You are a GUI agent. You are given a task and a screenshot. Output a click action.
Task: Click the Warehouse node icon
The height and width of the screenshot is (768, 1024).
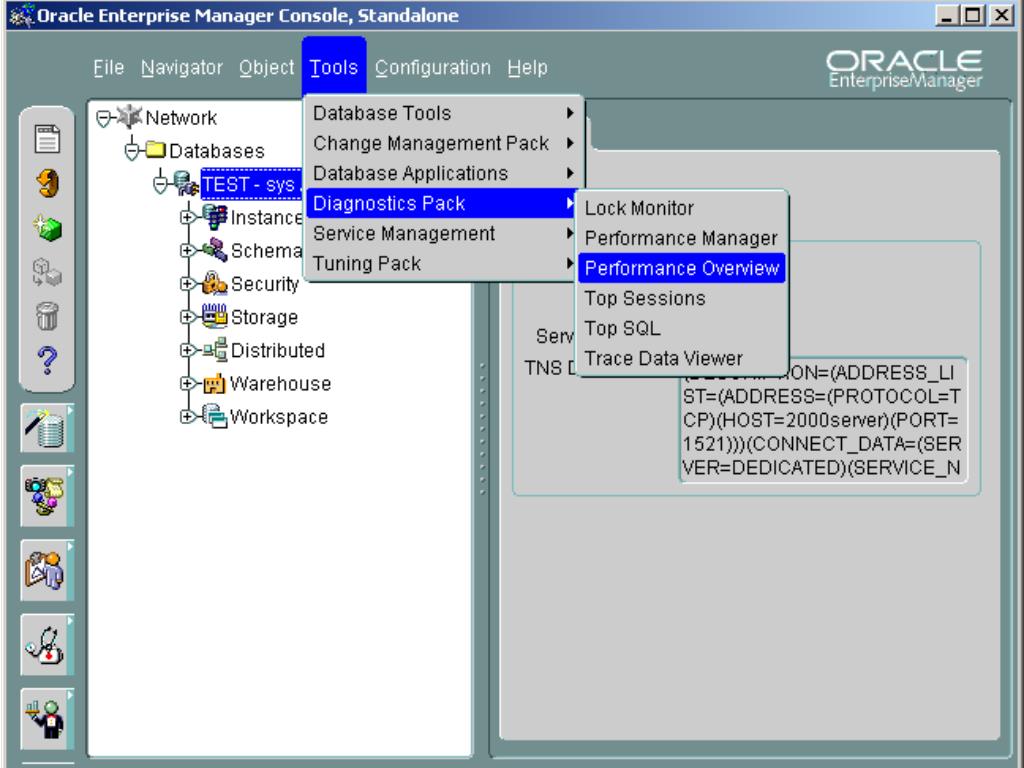[215, 383]
